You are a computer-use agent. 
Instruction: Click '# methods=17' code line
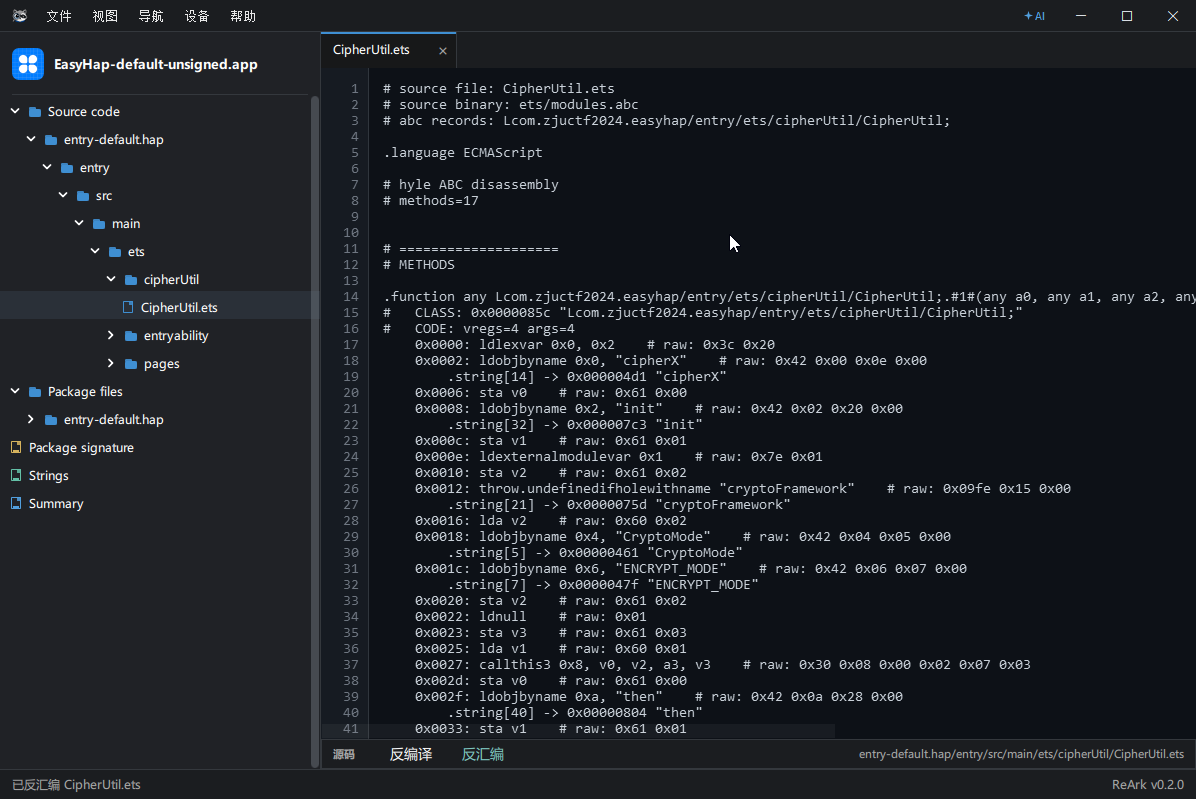(x=431, y=201)
